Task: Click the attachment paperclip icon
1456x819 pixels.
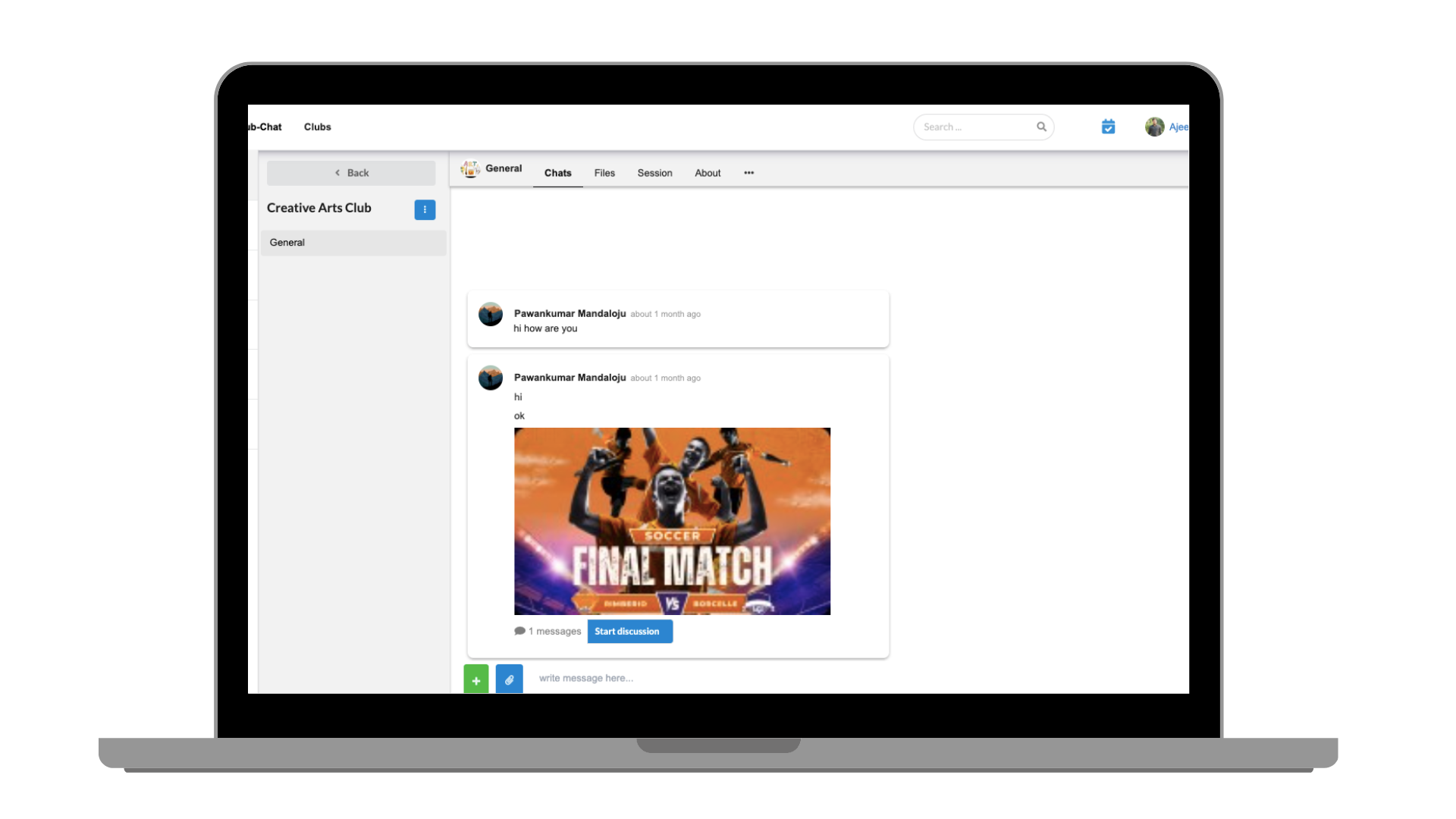Action: point(509,679)
